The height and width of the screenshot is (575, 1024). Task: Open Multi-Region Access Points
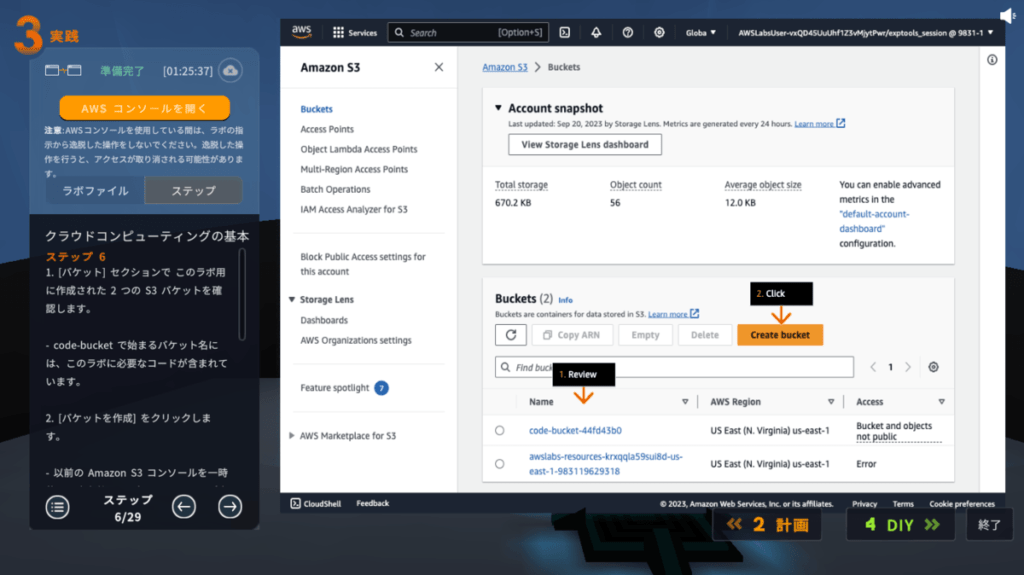click(354, 169)
